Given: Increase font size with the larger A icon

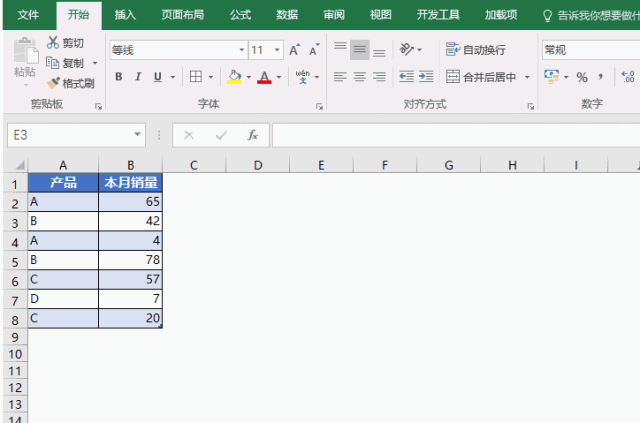Looking at the screenshot, I should (295, 50).
